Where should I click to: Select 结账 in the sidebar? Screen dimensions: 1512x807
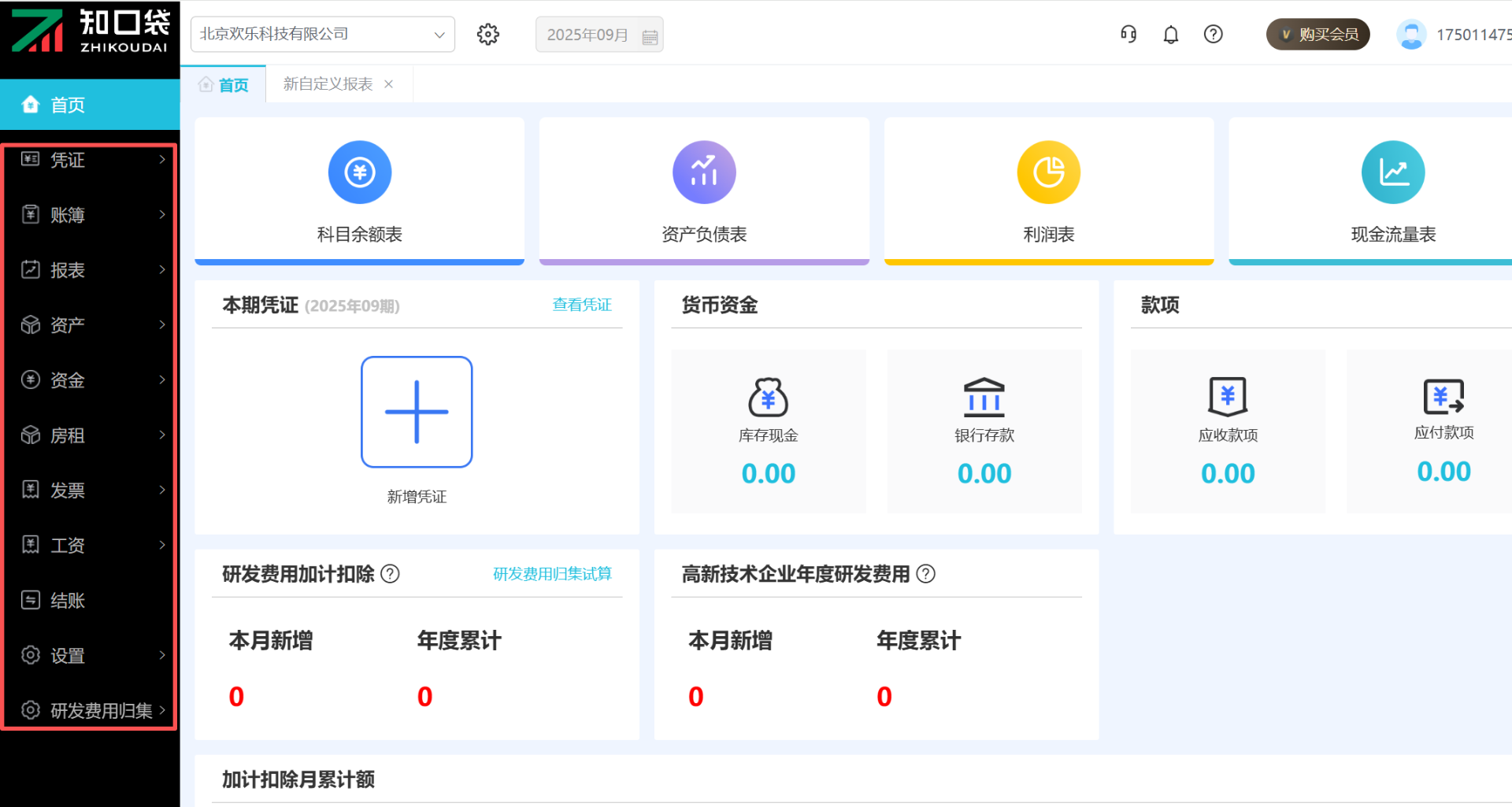pyautogui.click(x=91, y=601)
